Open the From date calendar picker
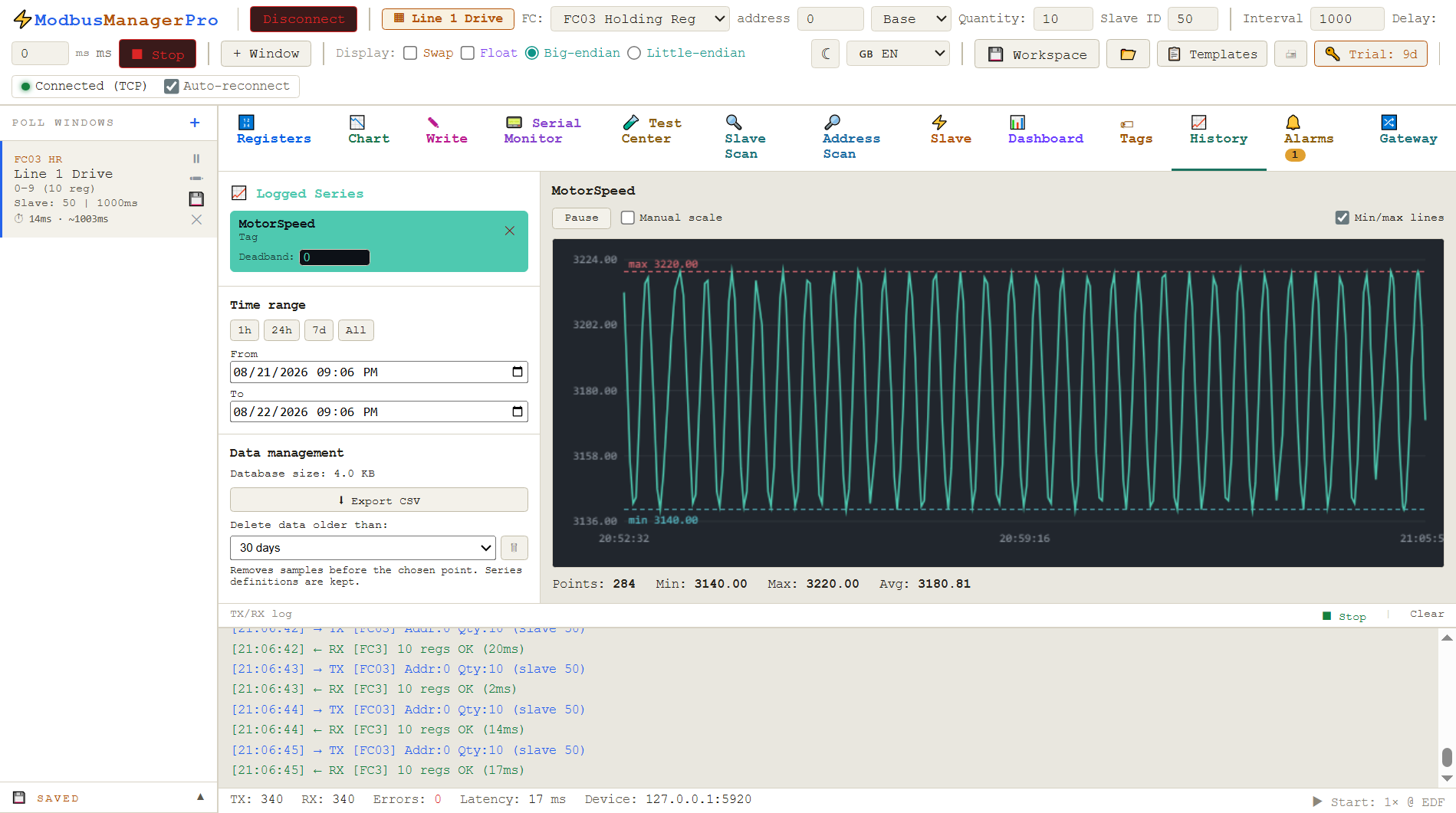This screenshot has width=1456, height=813. [518, 372]
